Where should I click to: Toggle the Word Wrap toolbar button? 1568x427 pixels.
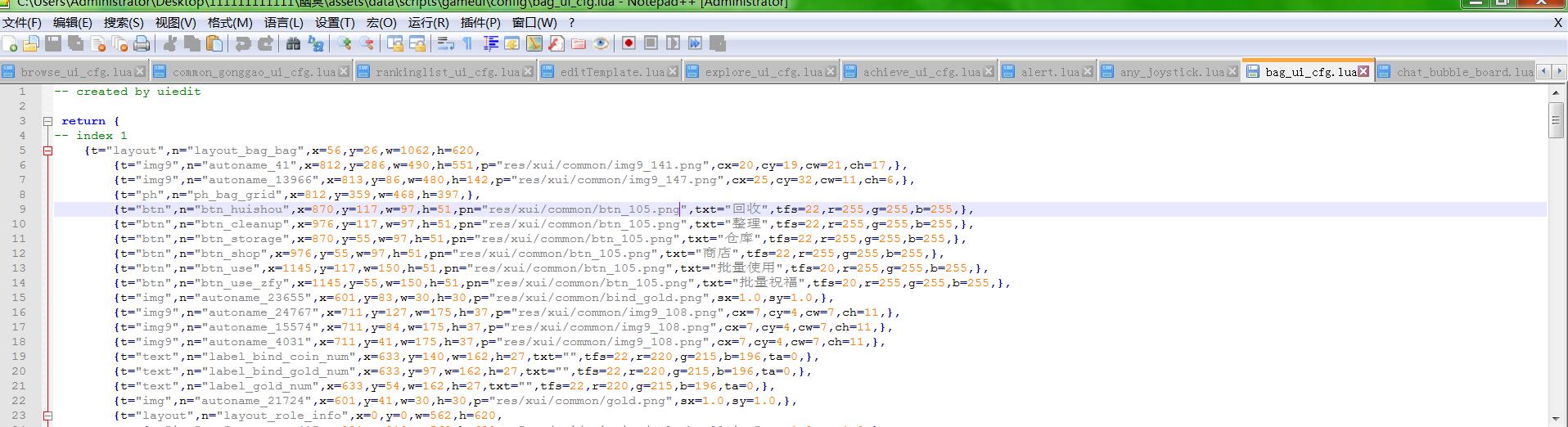(x=446, y=44)
